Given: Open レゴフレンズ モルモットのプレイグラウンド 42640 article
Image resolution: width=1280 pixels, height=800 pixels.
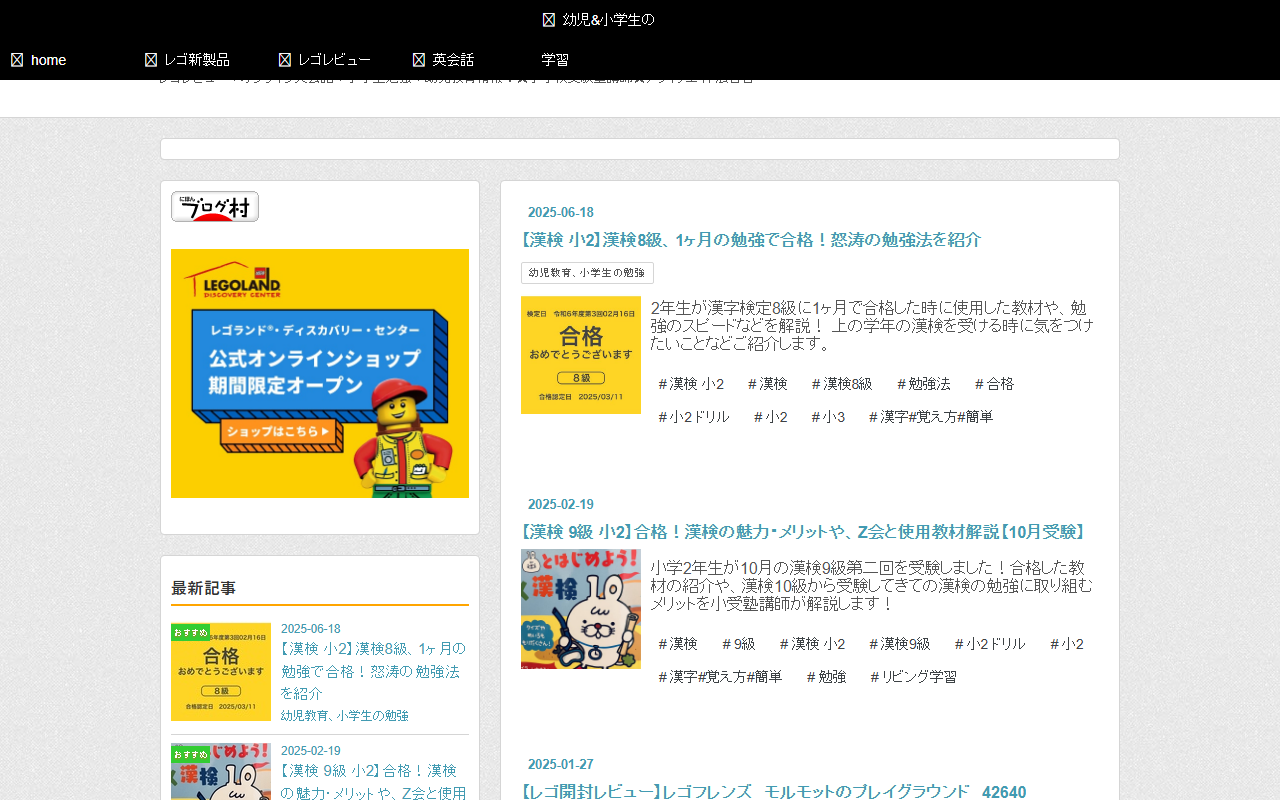Looking at the screenshot, I should pyautogui.click(x=774, y=792).
